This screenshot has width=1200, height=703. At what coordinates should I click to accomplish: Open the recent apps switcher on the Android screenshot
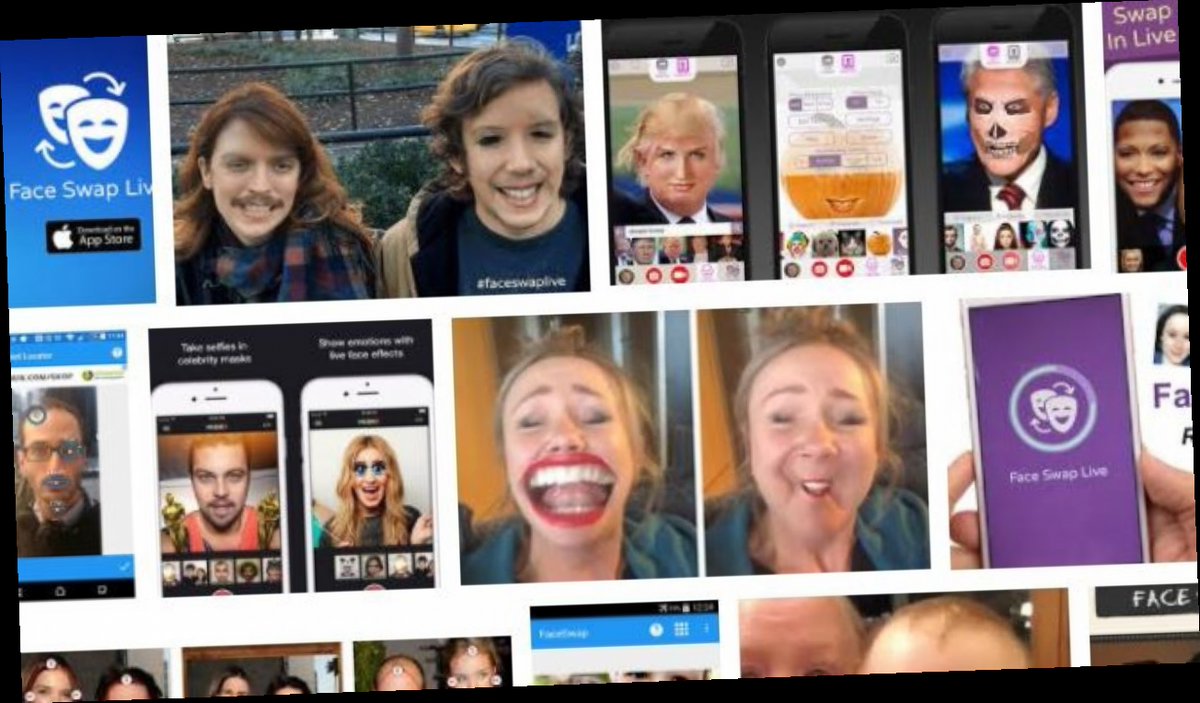(99, 590)
